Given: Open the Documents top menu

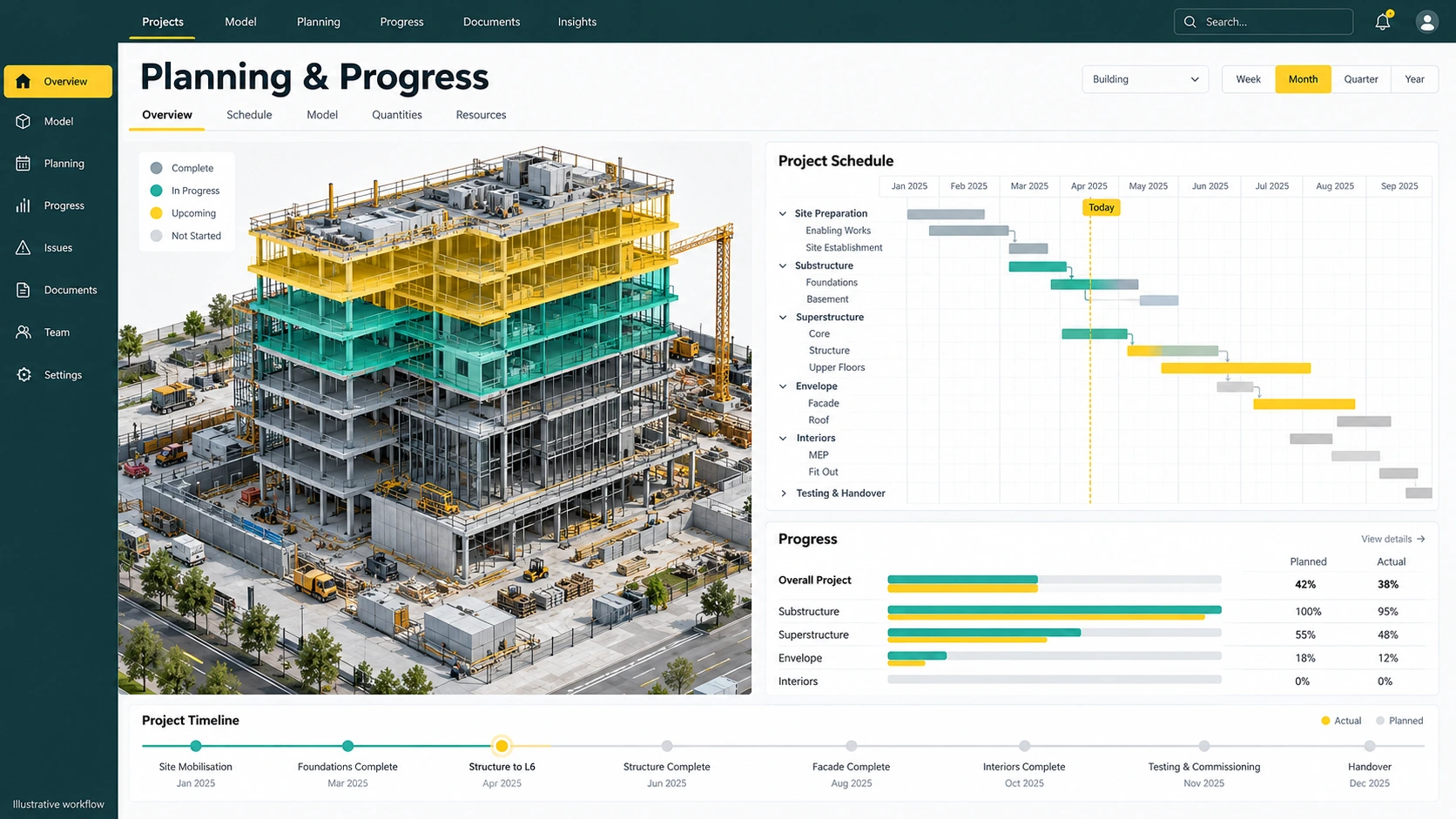Looking at the screenshot, I should pos(491,22).
